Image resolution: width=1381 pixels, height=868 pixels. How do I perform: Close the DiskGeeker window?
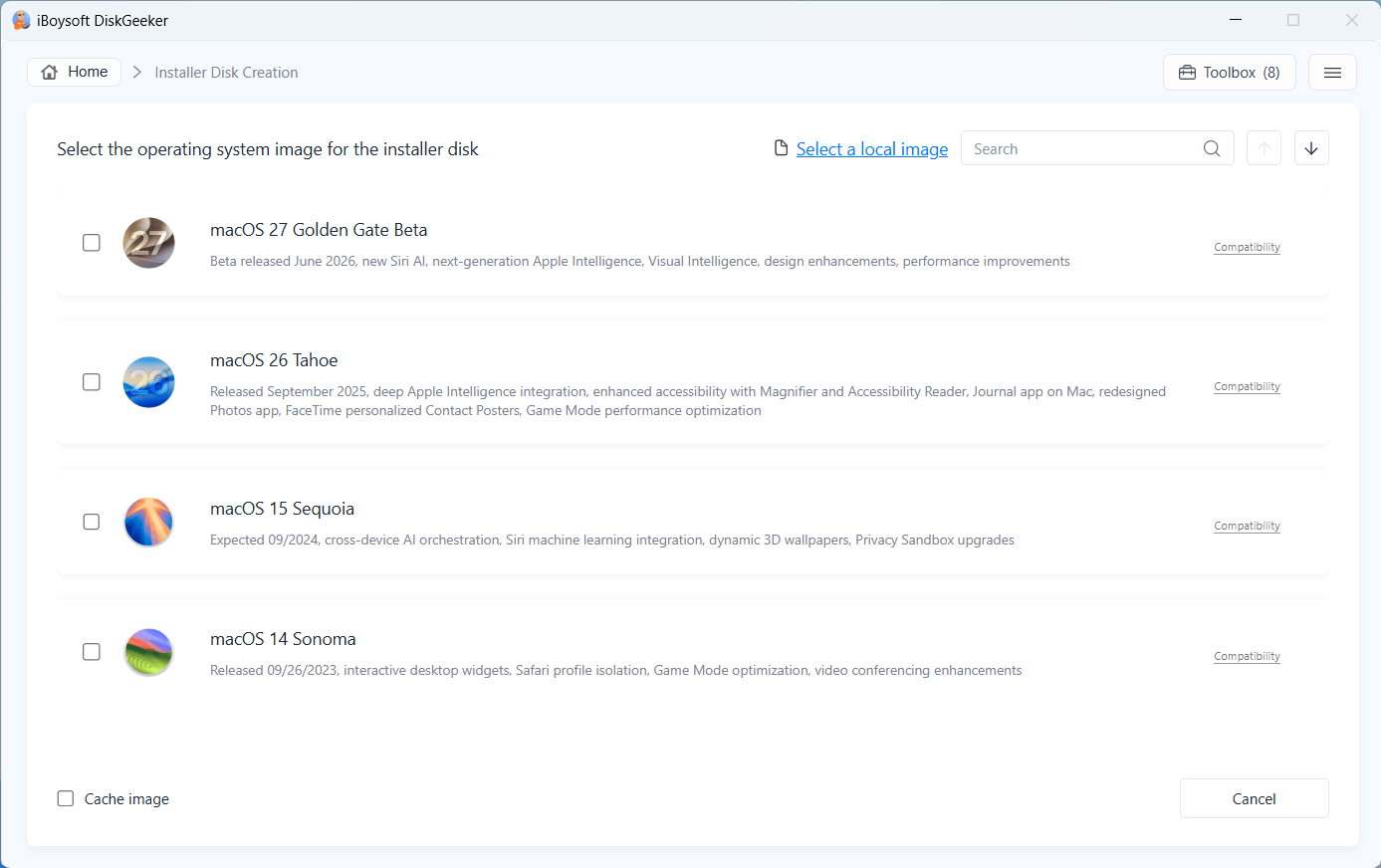(1351, 20)
